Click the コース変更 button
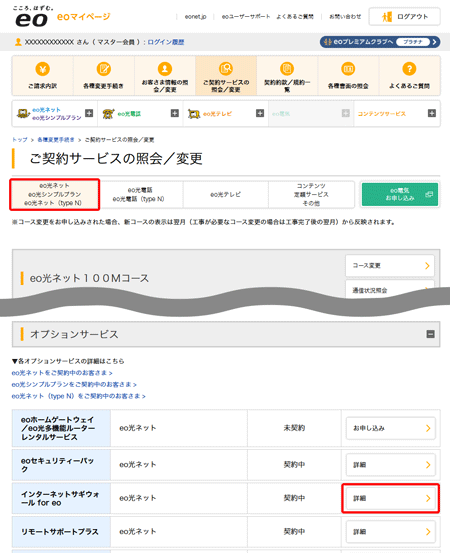The height and width of the screenshot is (553, 450). tap(390, 266)
